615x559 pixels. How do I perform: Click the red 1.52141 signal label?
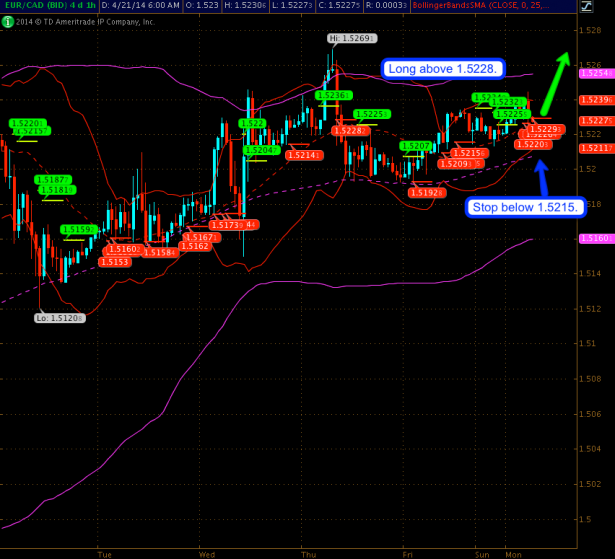point(305,155)
